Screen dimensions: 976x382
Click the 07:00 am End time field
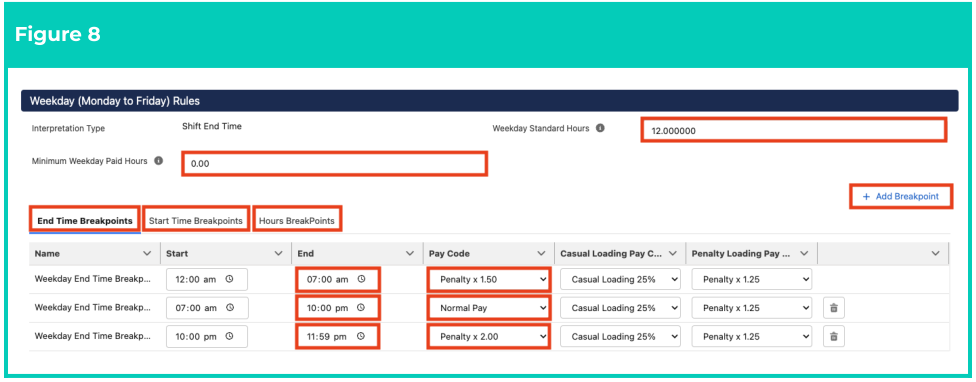[338, 279]
